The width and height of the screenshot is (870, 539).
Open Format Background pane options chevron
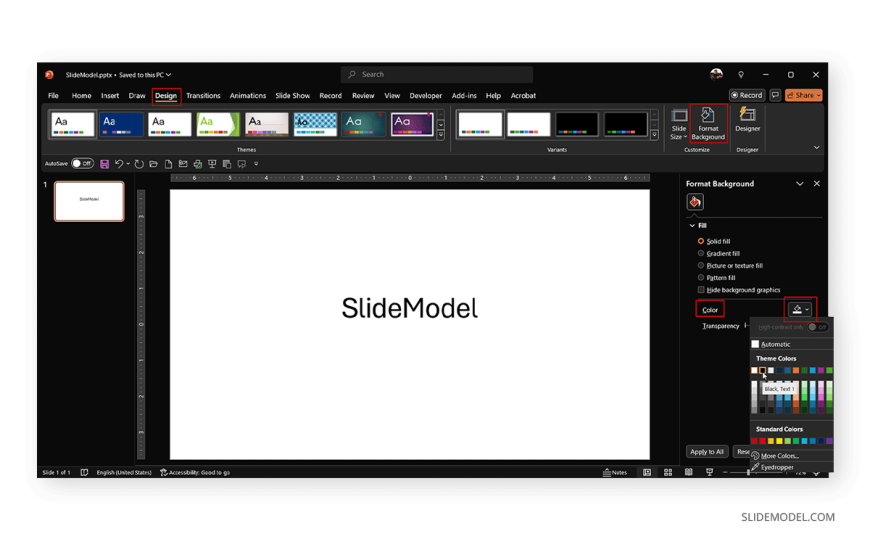800,184
